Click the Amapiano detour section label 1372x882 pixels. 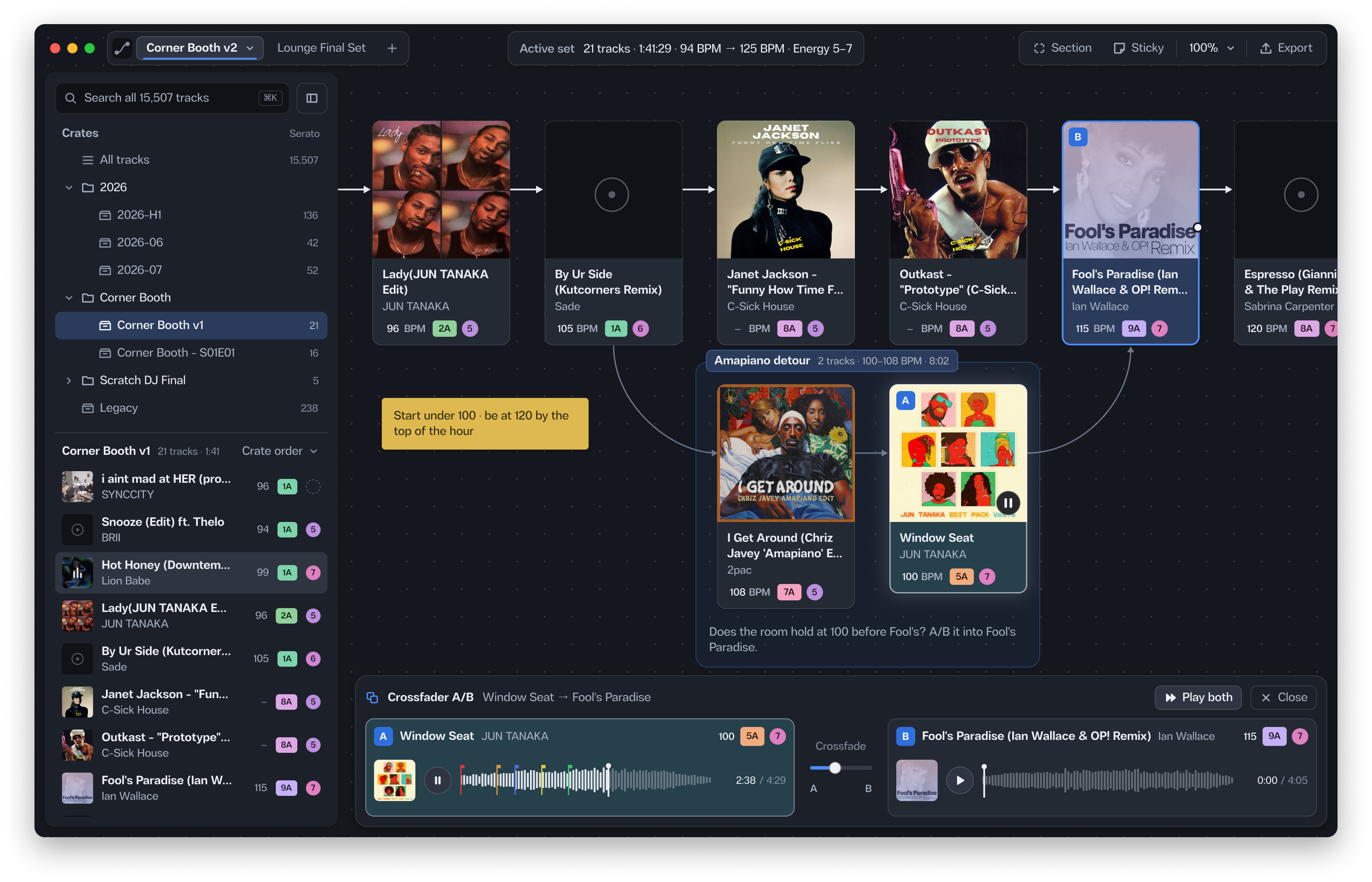click(x=832, y=361)
